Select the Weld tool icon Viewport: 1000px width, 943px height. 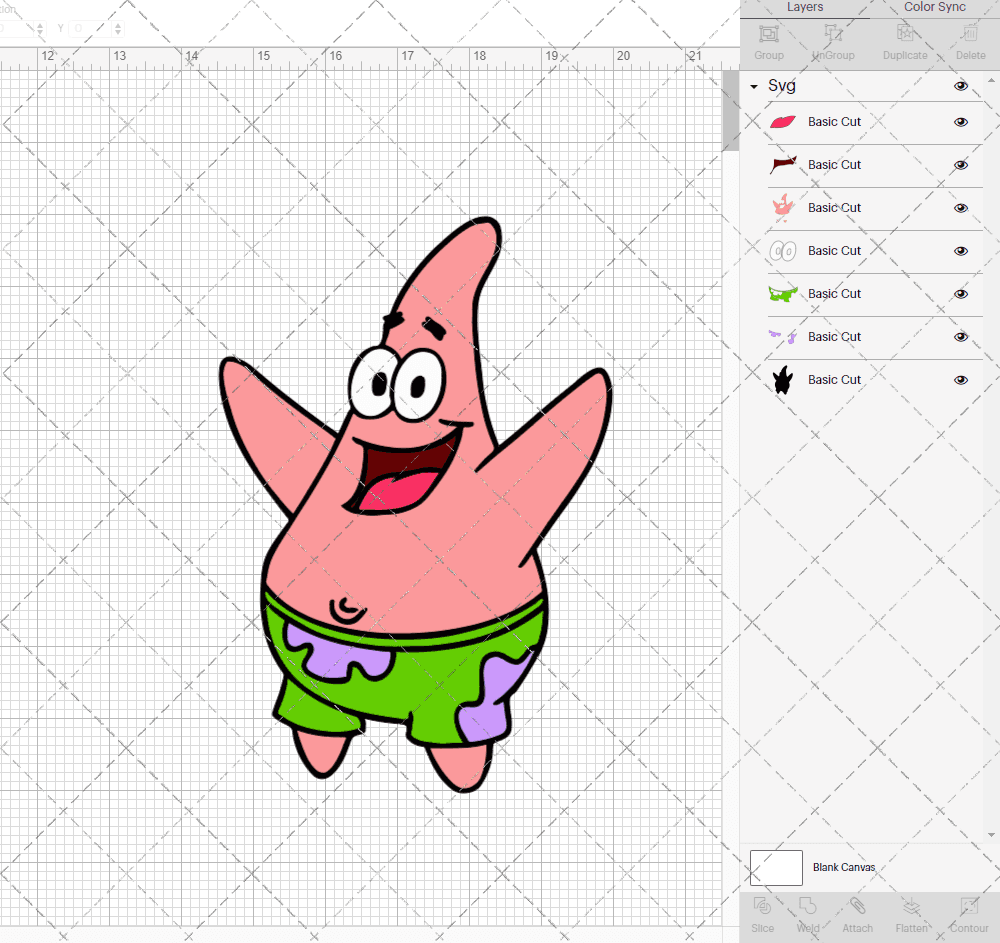[807, 906]
